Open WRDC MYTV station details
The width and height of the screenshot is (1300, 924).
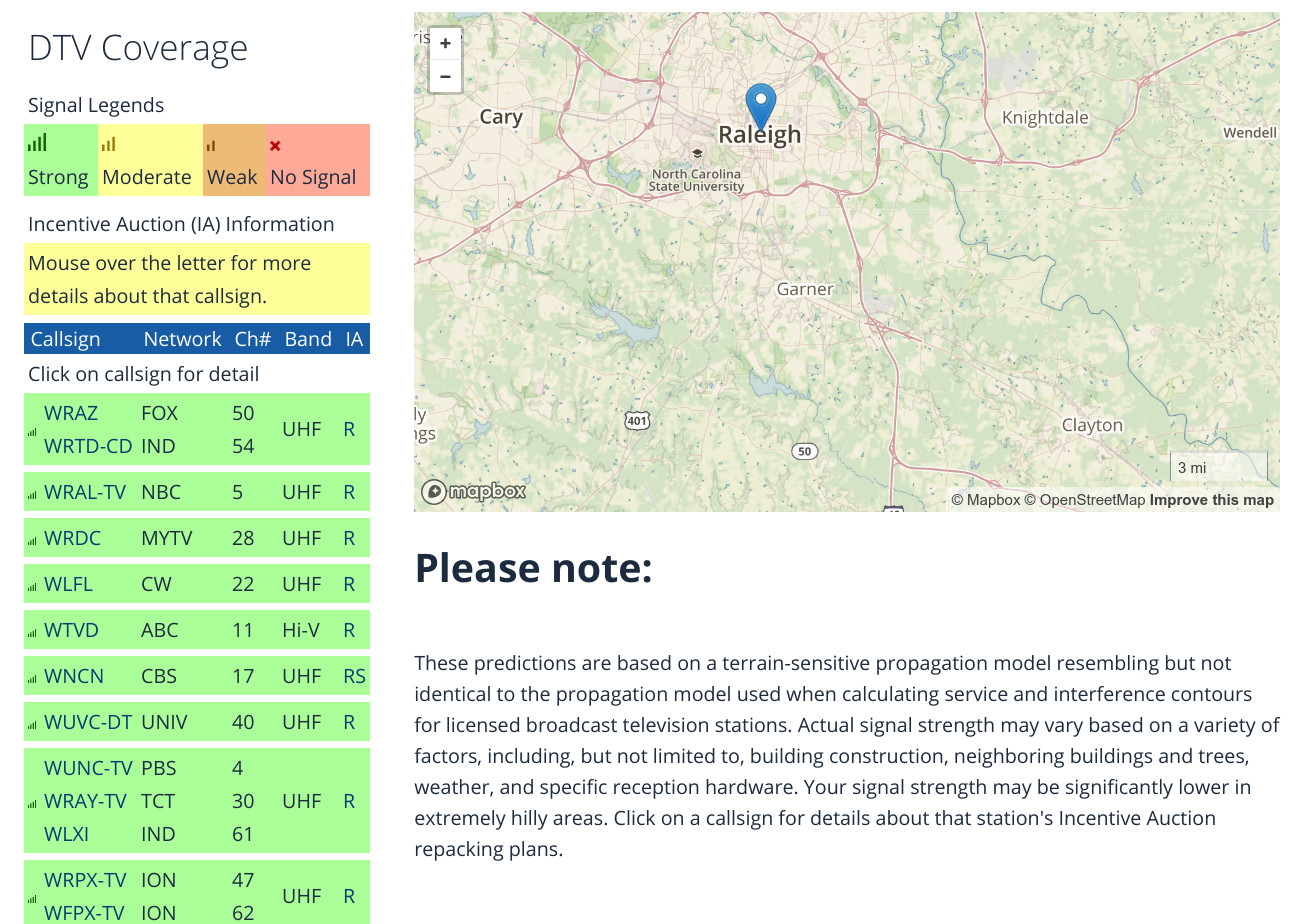[73, 538]
